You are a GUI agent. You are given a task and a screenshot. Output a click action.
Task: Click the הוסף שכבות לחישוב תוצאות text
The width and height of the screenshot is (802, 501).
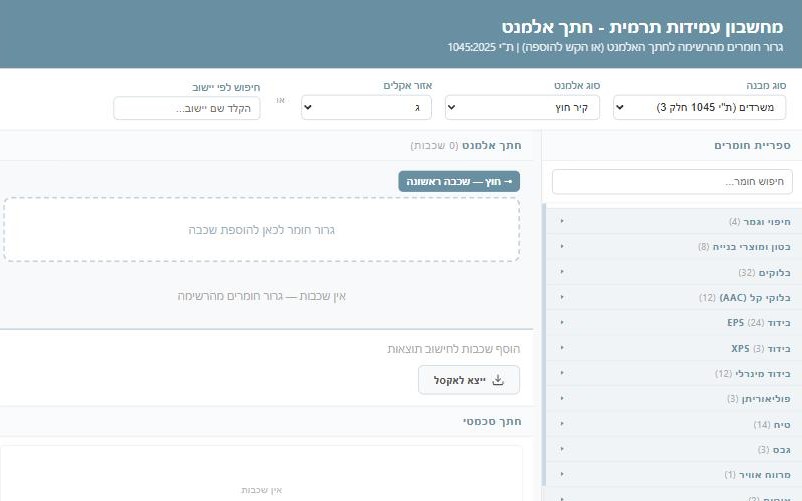coord(454,349)
